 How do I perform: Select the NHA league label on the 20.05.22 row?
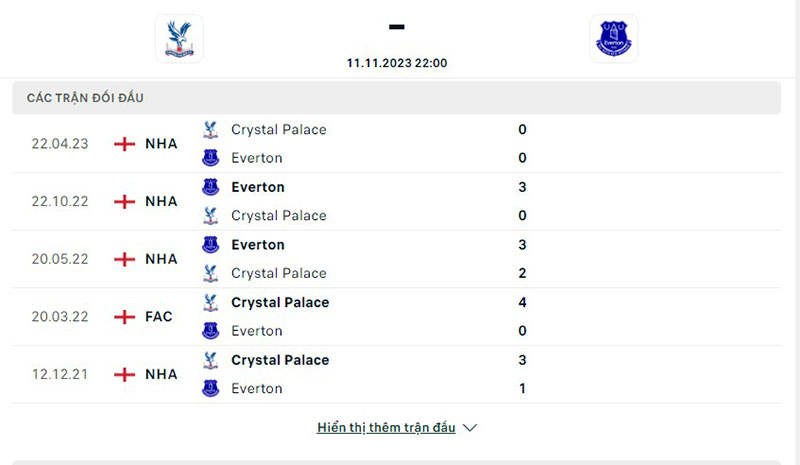point(161,259)
